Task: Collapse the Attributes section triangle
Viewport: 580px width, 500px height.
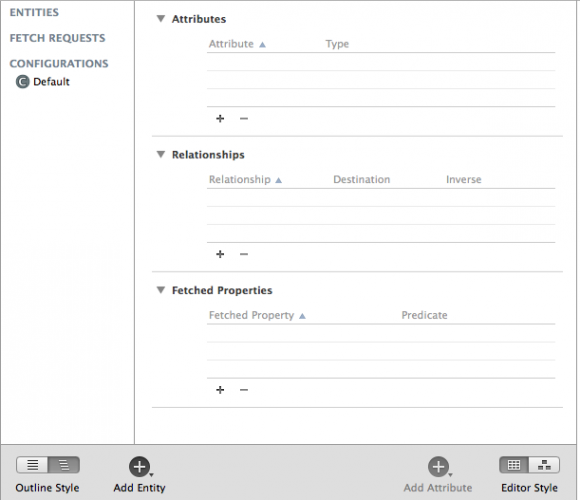Action: click(x=161, y=18)
